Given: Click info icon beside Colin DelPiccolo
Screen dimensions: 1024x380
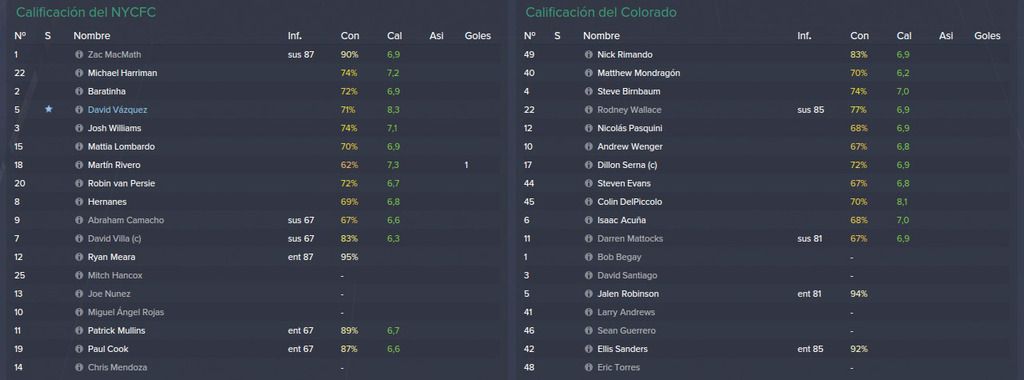Looking at the screenshot, I should coord(588,202).
